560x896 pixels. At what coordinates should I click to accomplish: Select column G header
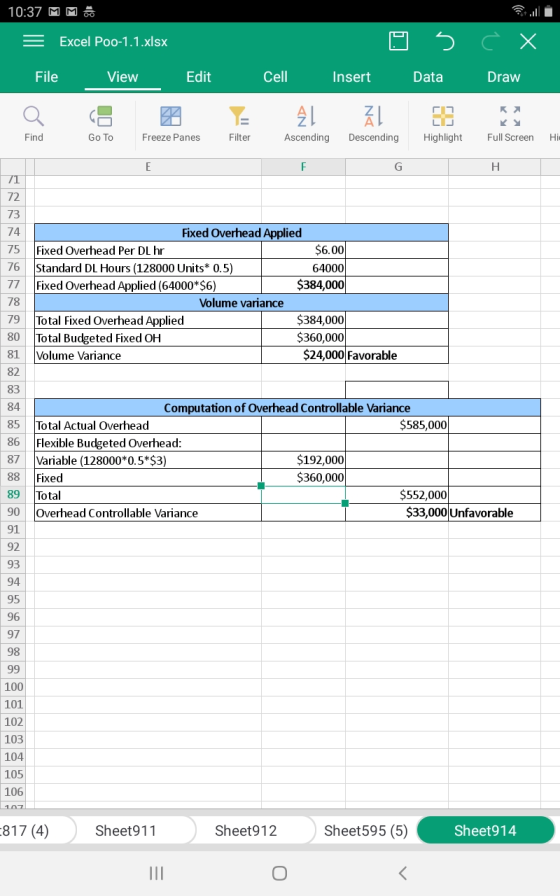point(398,167)
